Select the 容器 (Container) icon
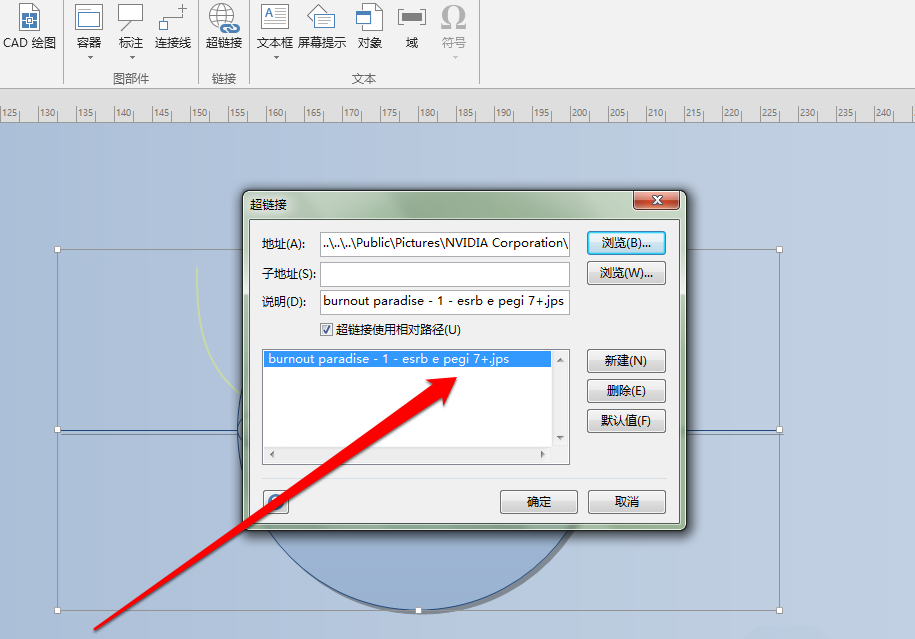Screen dimensions: 915x639 click(88, 22)
